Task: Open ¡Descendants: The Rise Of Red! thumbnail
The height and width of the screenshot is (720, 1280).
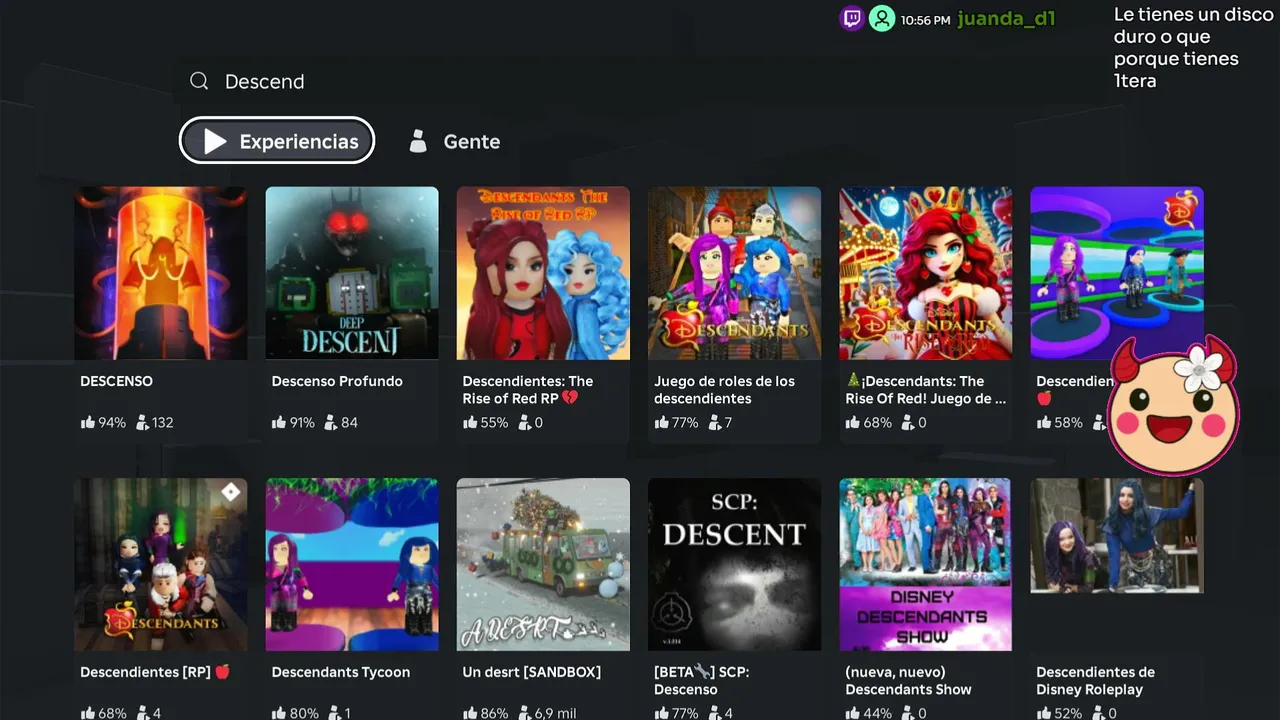Action: click(926, 273)
